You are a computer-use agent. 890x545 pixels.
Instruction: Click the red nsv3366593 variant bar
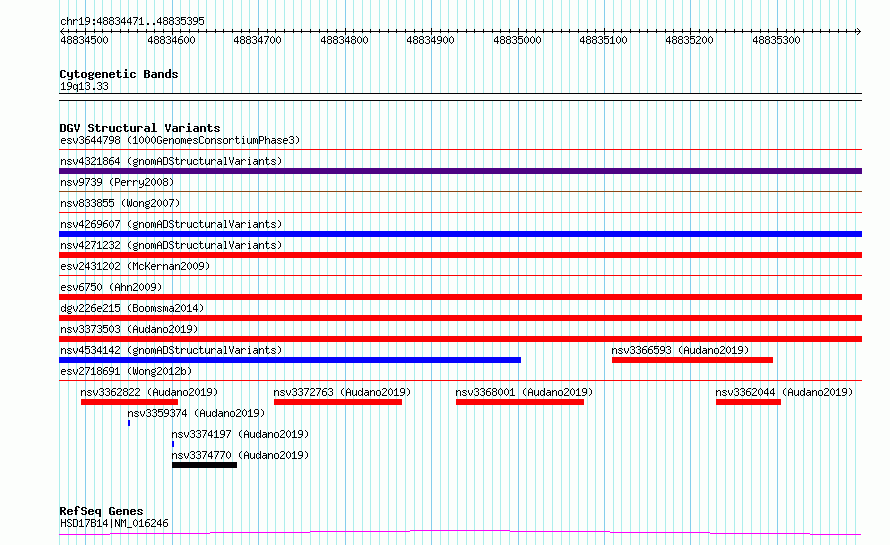[692, 360]
